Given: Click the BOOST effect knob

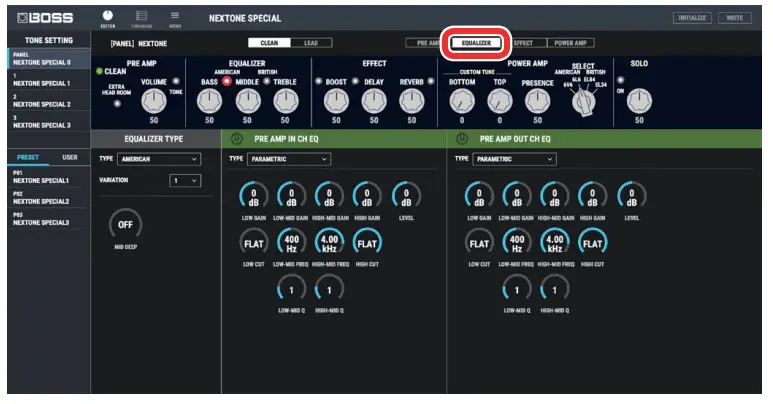Looking at the screenshot, I should coord(336,101).
